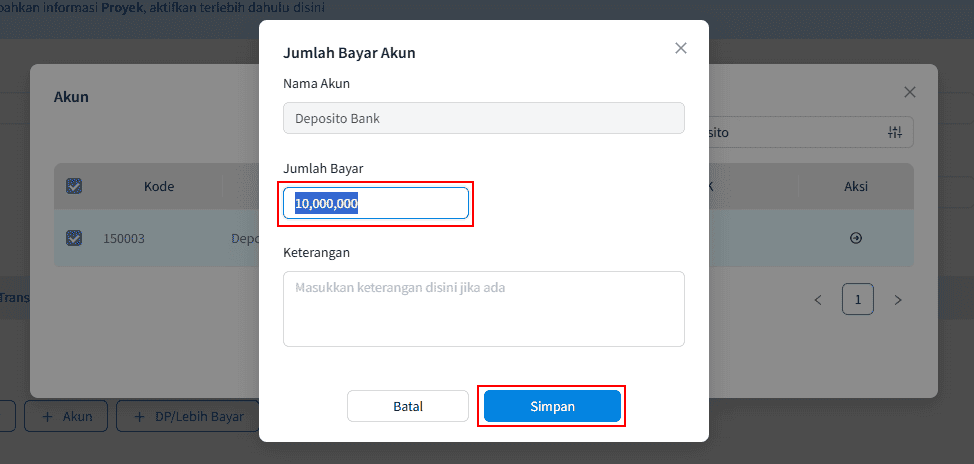
Task: Go to the previous page chevron
Action: (x=818, y=299)
